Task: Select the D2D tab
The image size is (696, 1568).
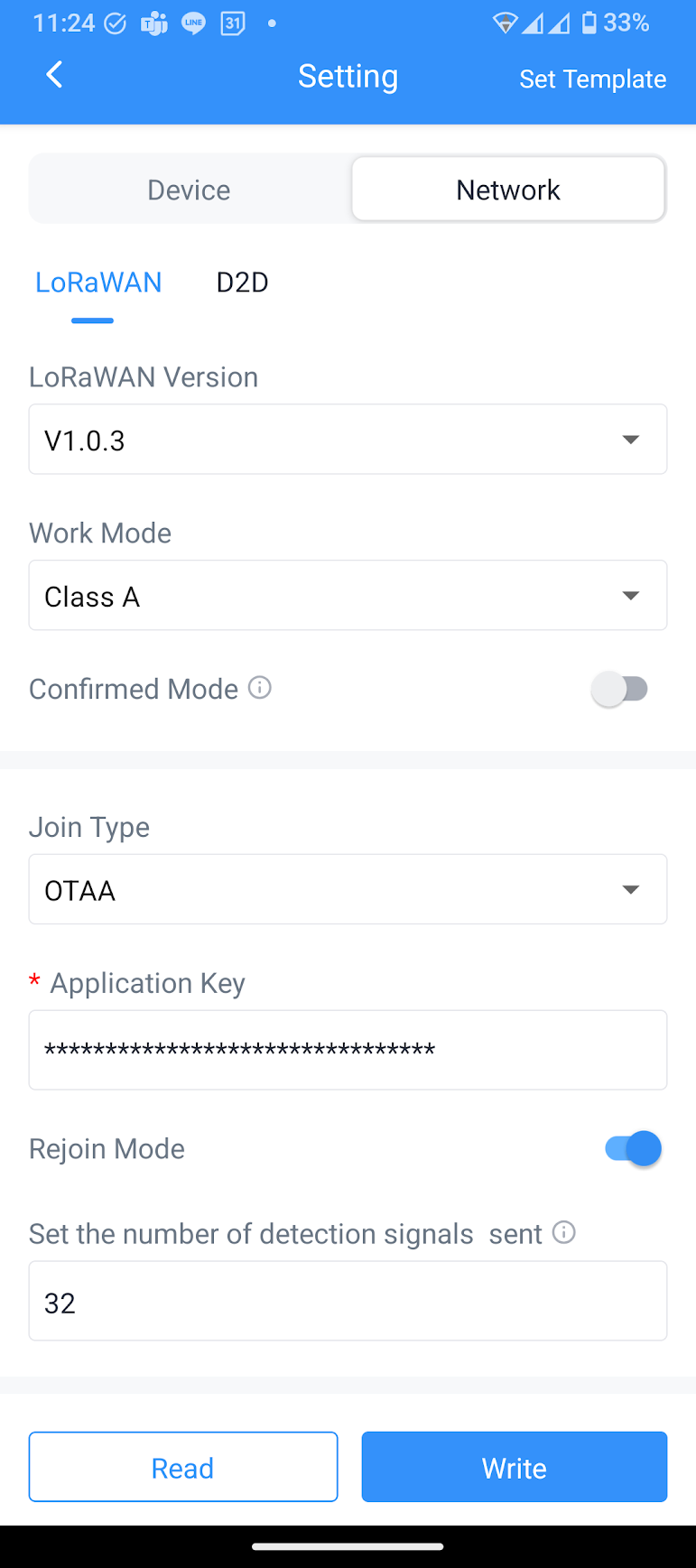Action: click(242, 283)
